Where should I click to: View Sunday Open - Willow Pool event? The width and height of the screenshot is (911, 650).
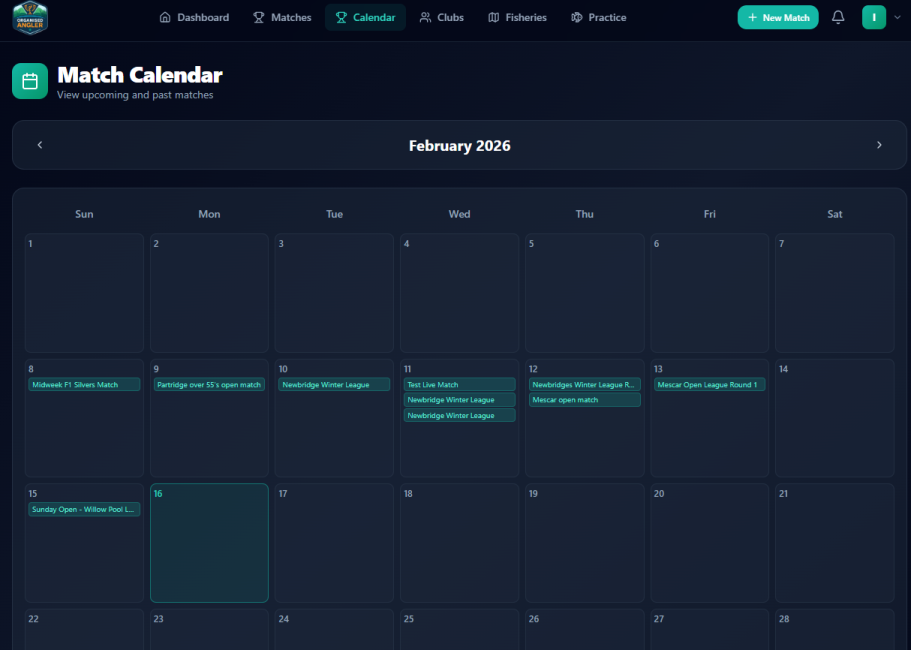(84, 510)
